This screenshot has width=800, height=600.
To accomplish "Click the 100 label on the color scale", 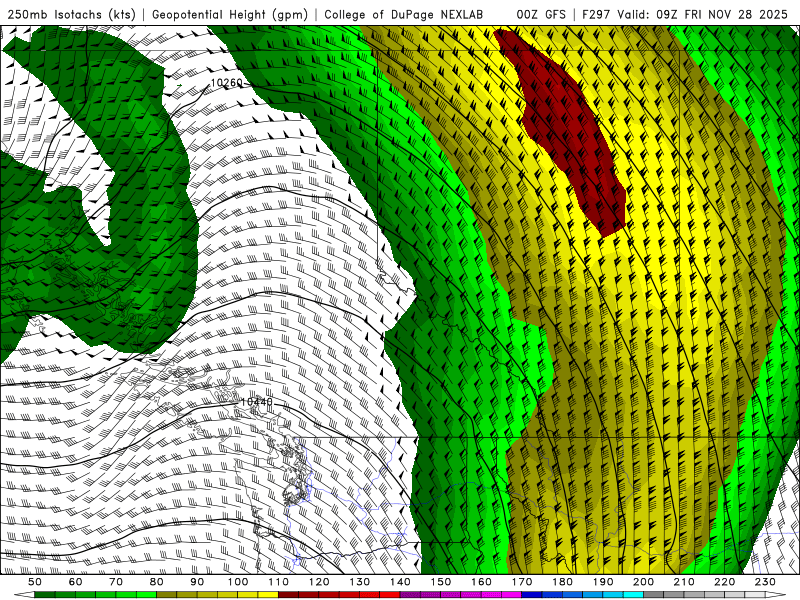I will point(238,582).
